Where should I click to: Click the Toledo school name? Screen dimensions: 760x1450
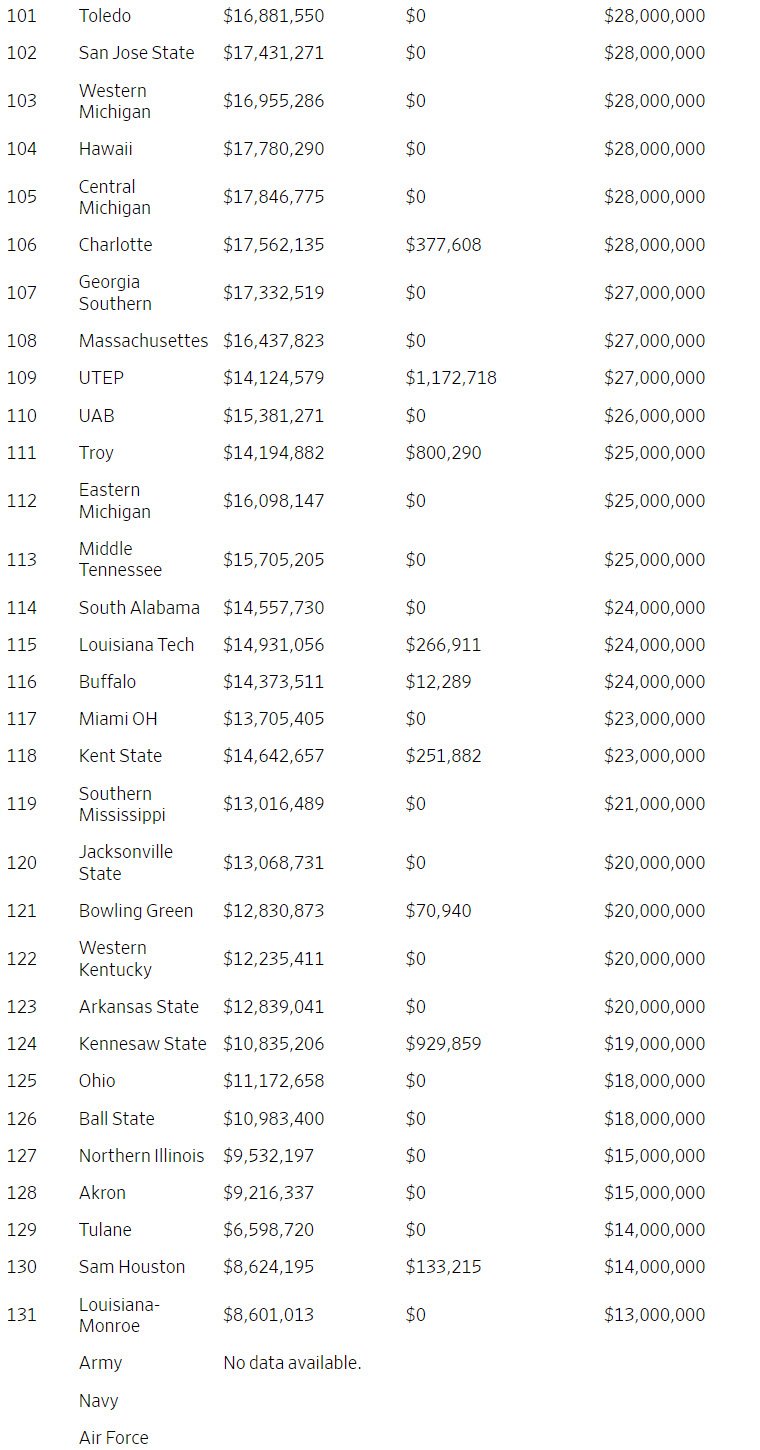104,16
